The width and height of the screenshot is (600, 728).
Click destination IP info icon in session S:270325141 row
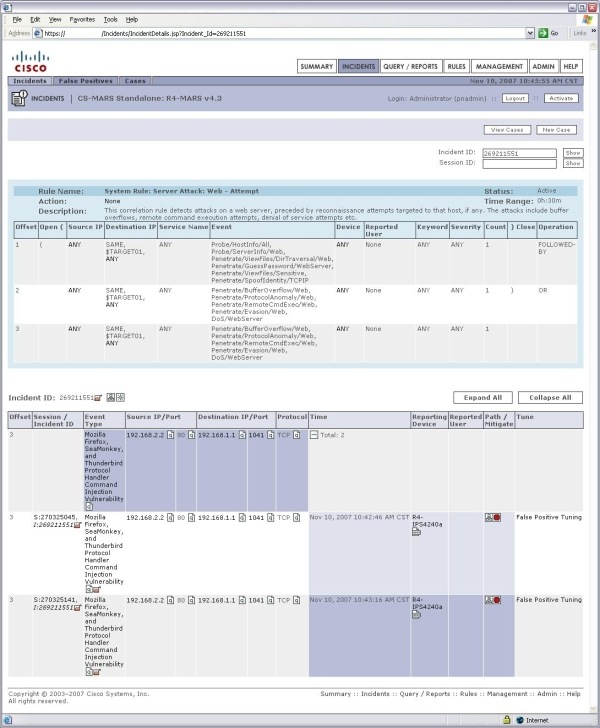pyautogui.click(x=242, y=600)
